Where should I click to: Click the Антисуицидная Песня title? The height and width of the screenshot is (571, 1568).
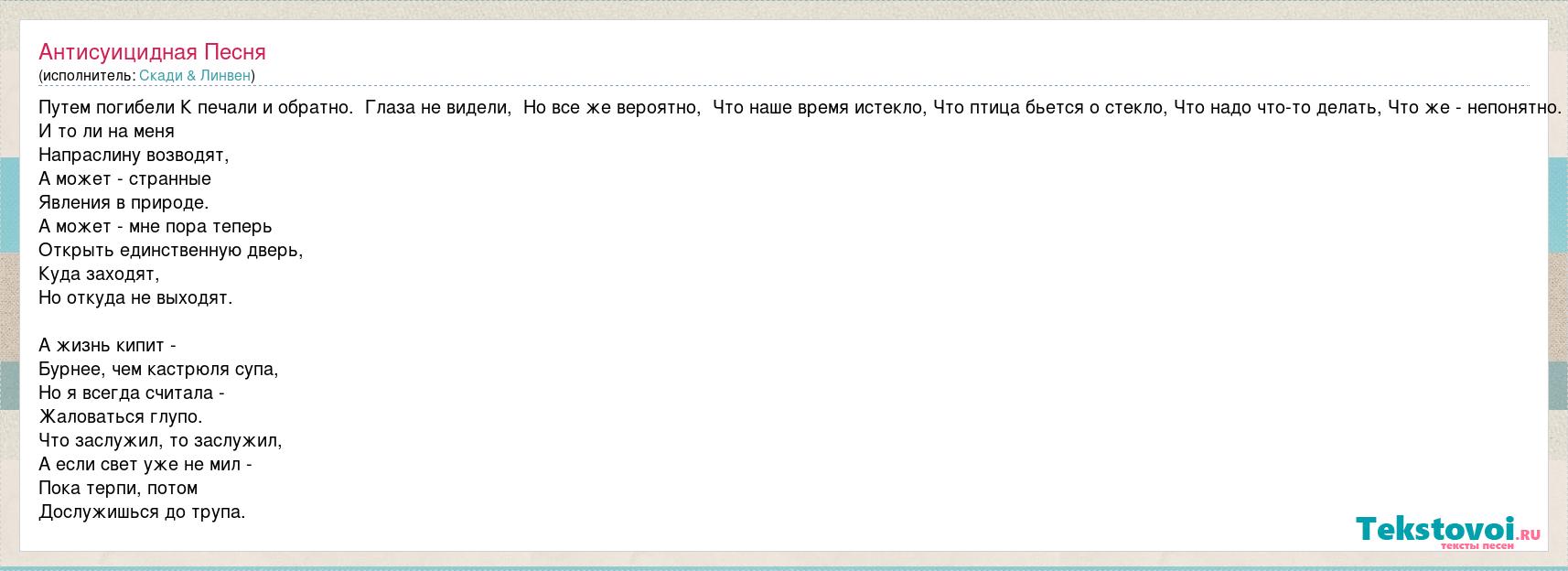[152, 51]
